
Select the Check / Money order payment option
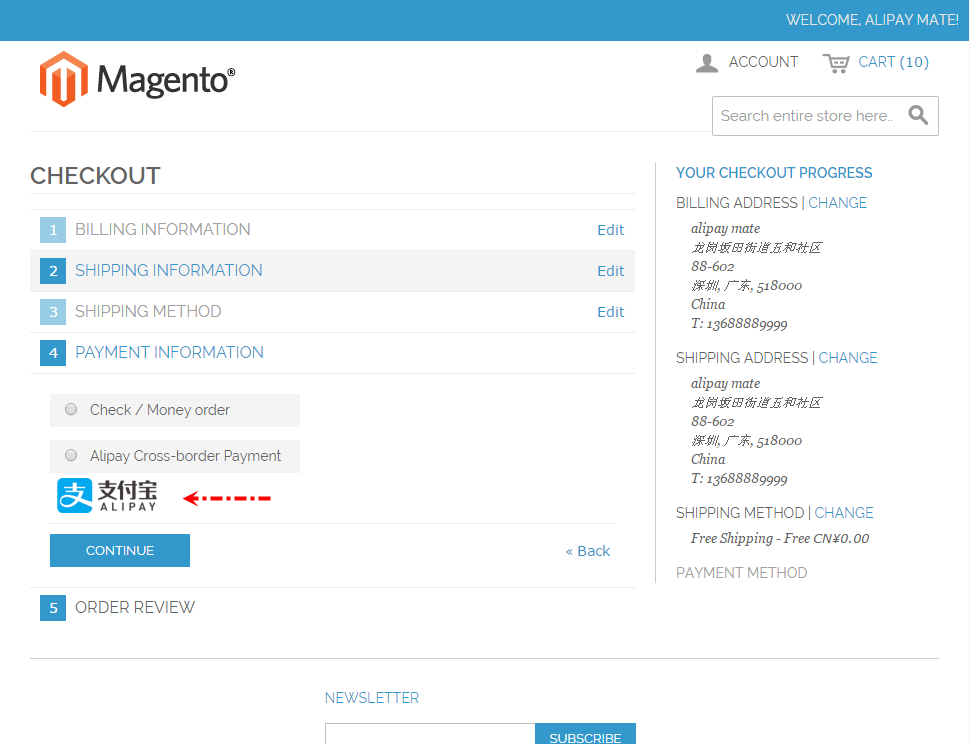(70, 409)
